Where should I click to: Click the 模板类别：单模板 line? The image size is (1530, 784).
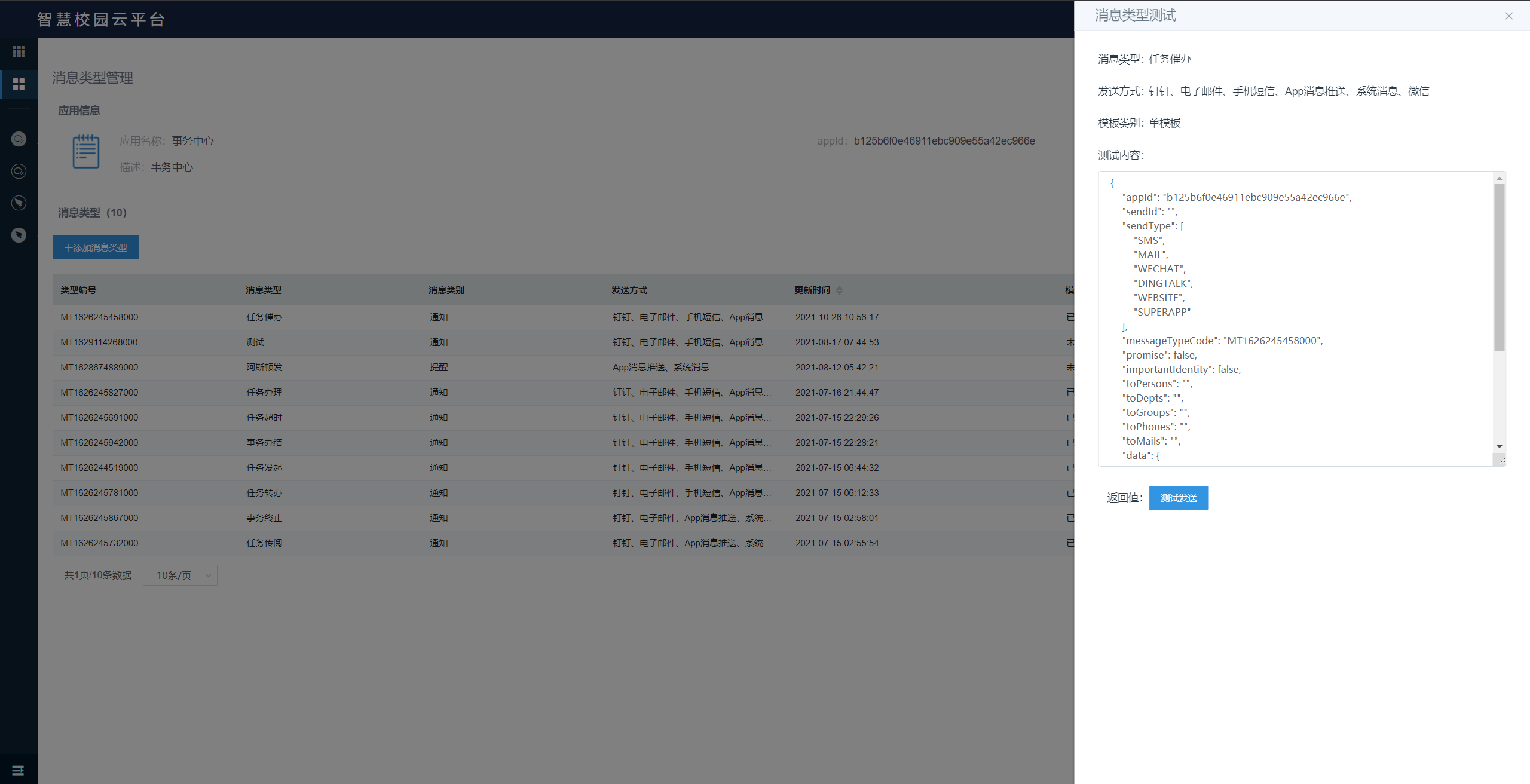tap(1139, 123)
